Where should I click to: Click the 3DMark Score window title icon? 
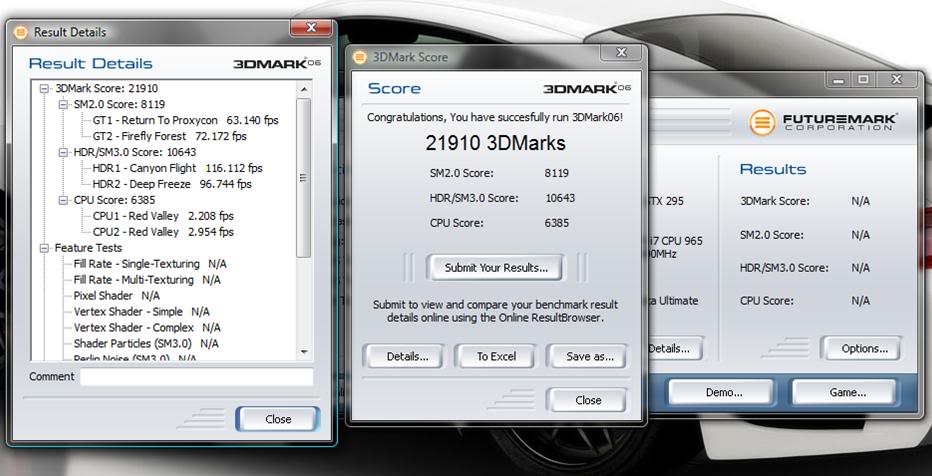(360, 57)
